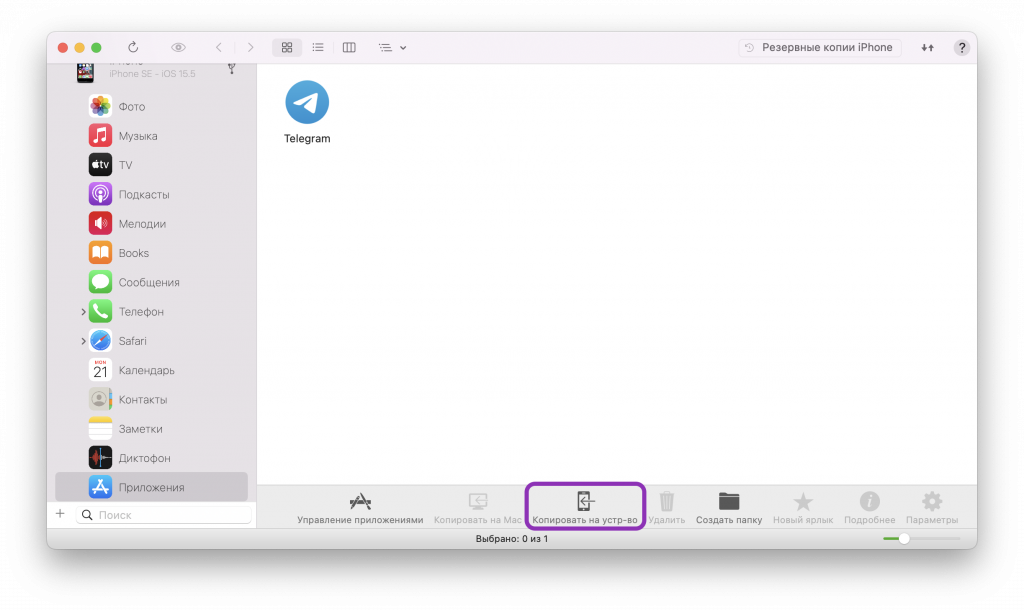Open the Заметки notes section
The width and height of the screenshot is (1024, 611).
coord(152,429)
